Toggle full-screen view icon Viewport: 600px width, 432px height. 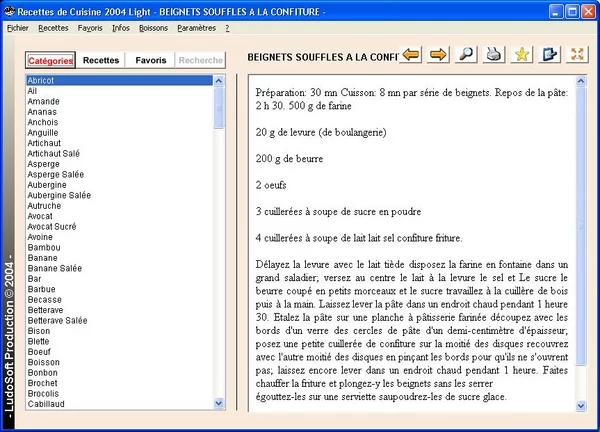click(577, 55)
